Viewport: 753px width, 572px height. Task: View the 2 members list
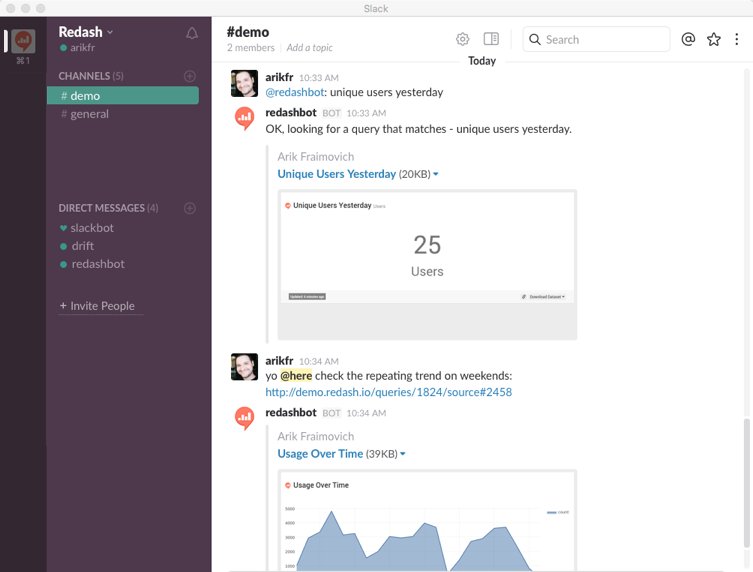tap(251, 48)
